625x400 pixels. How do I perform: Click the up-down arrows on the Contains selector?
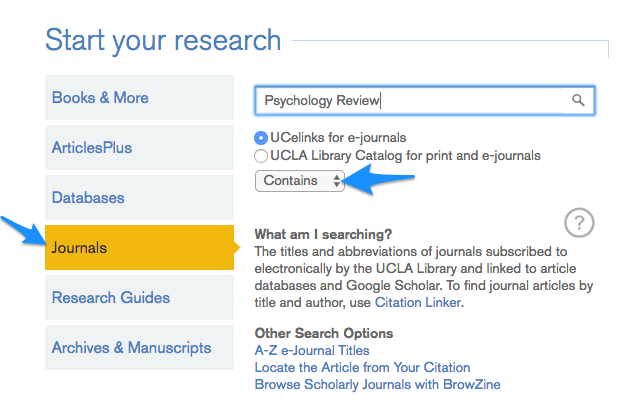pos(337,180)
